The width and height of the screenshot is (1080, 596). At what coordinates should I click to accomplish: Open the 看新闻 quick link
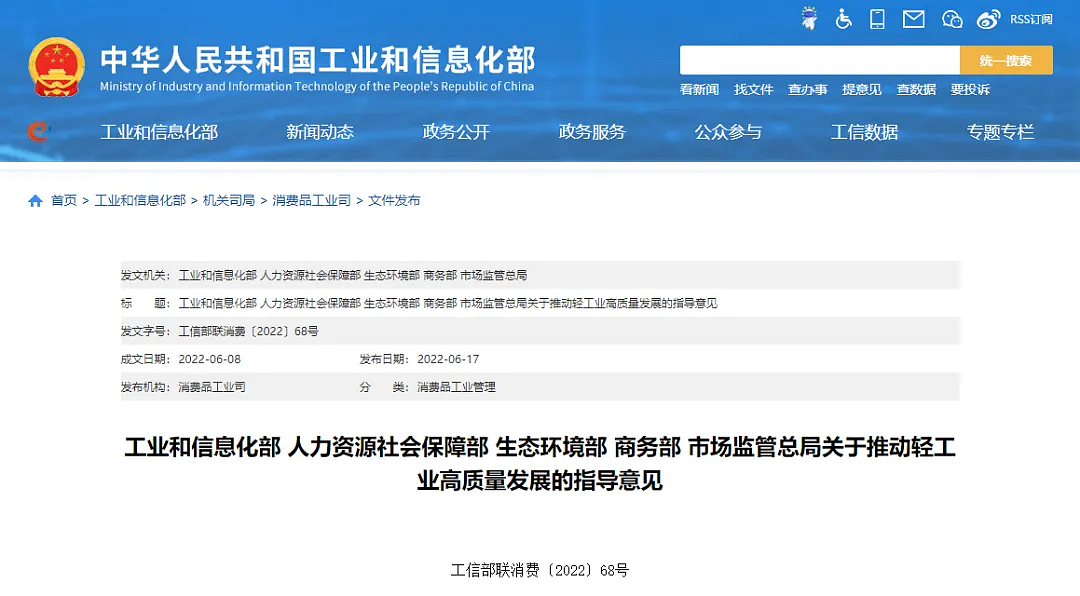pos(699,90)
